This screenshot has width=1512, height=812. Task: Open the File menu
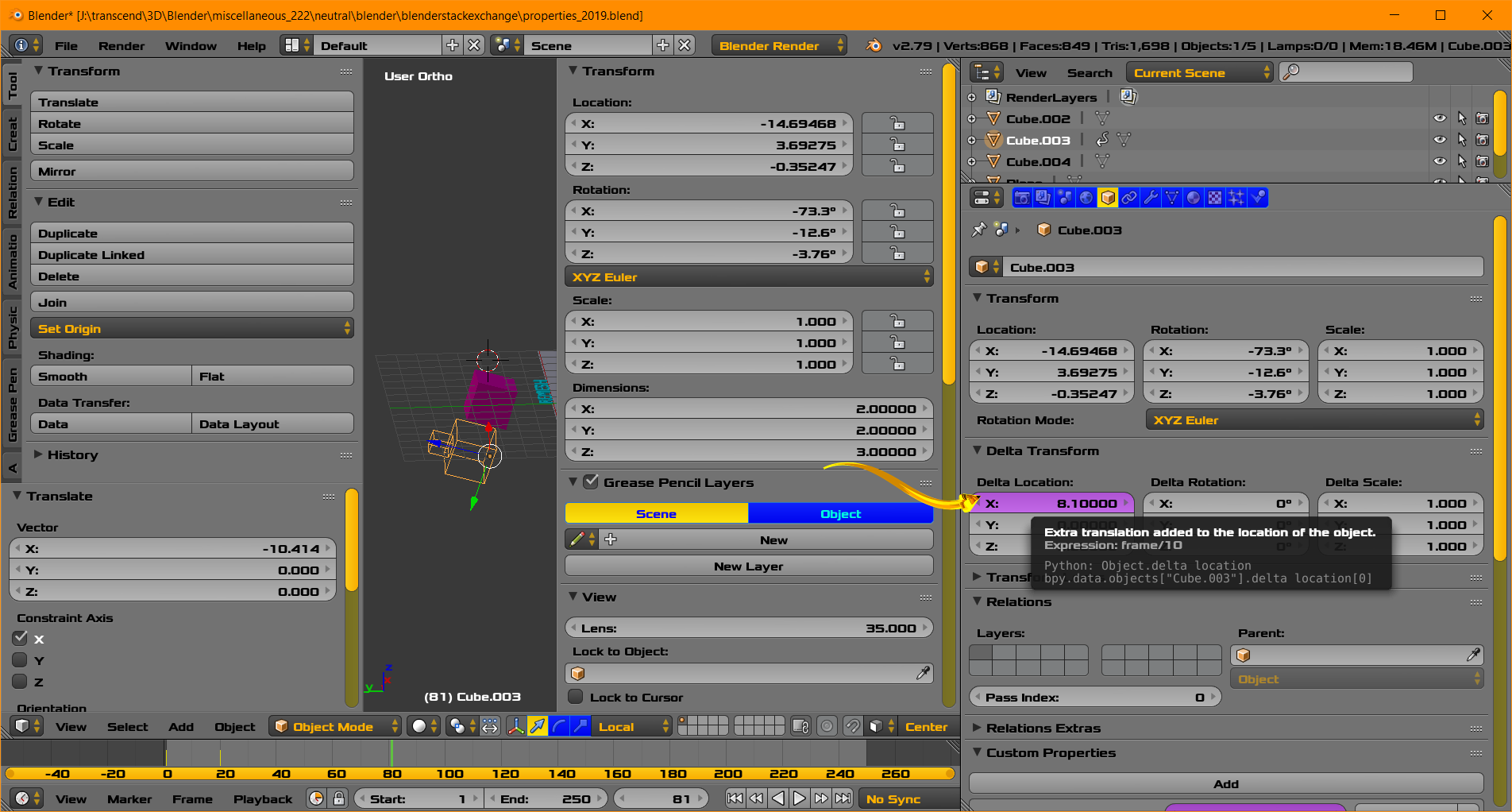click(x=66, y=45)
